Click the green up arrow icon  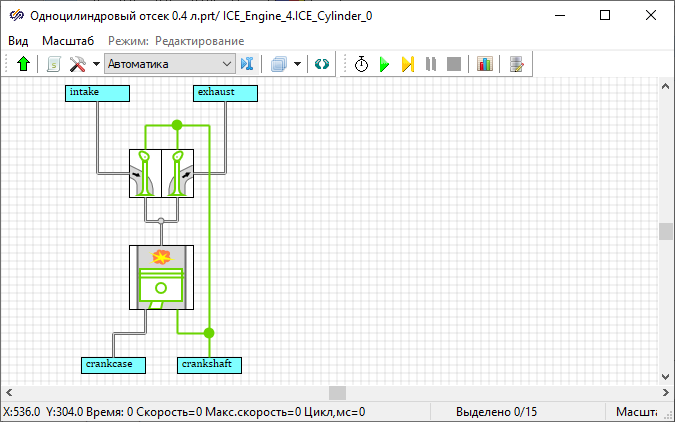point(24,64)
